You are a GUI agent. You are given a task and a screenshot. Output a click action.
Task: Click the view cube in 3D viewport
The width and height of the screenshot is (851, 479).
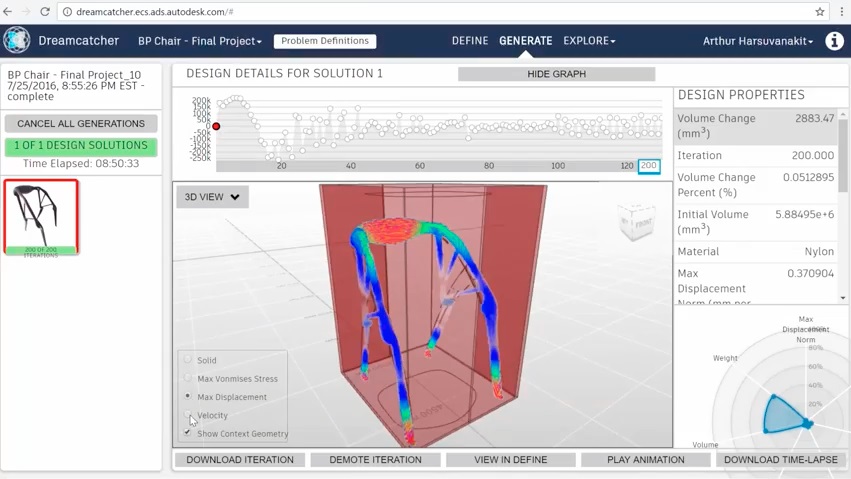pyautogui.click(x=637, y=222)
